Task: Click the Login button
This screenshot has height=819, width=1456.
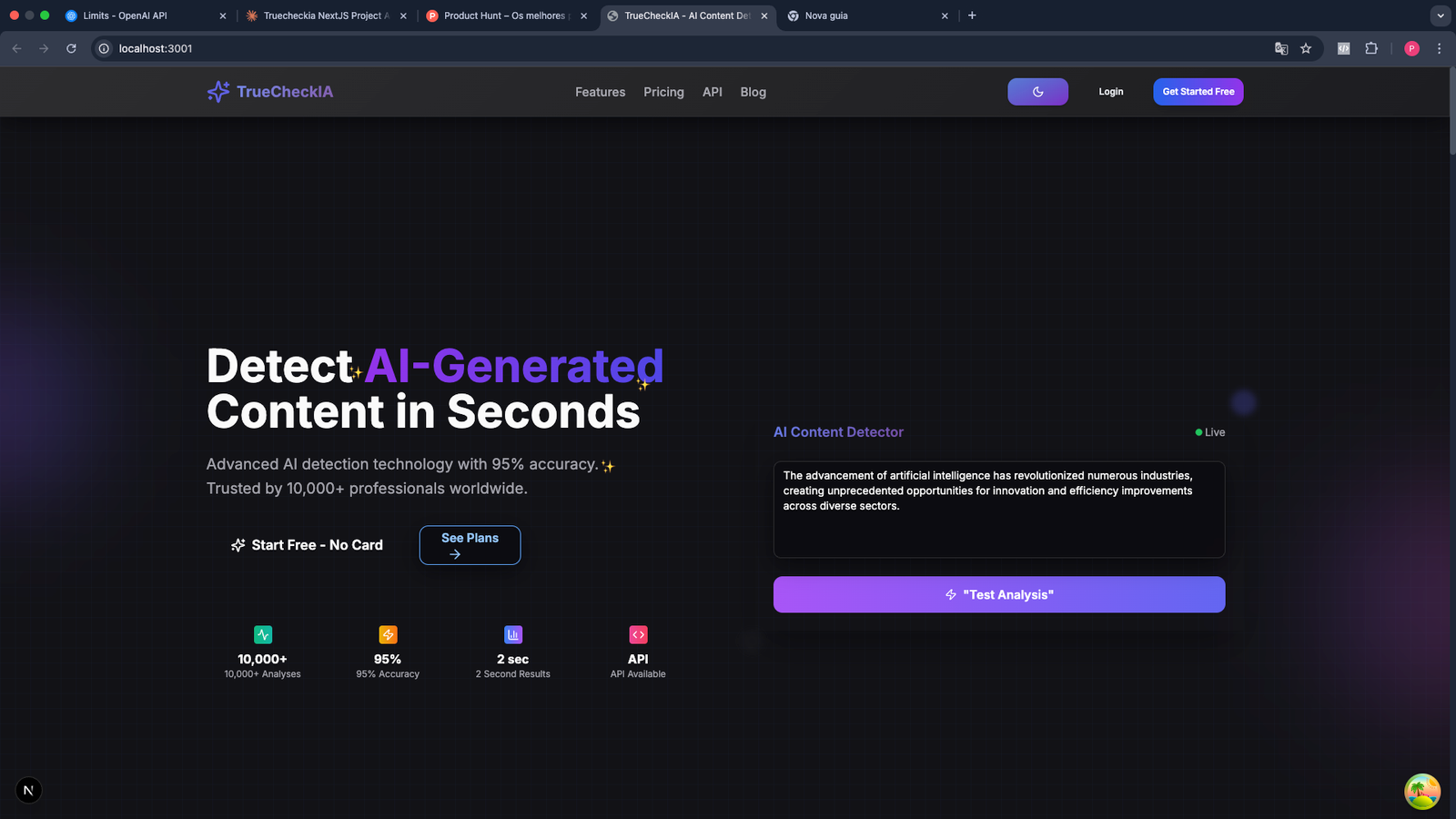Action: pos(1110,92)
